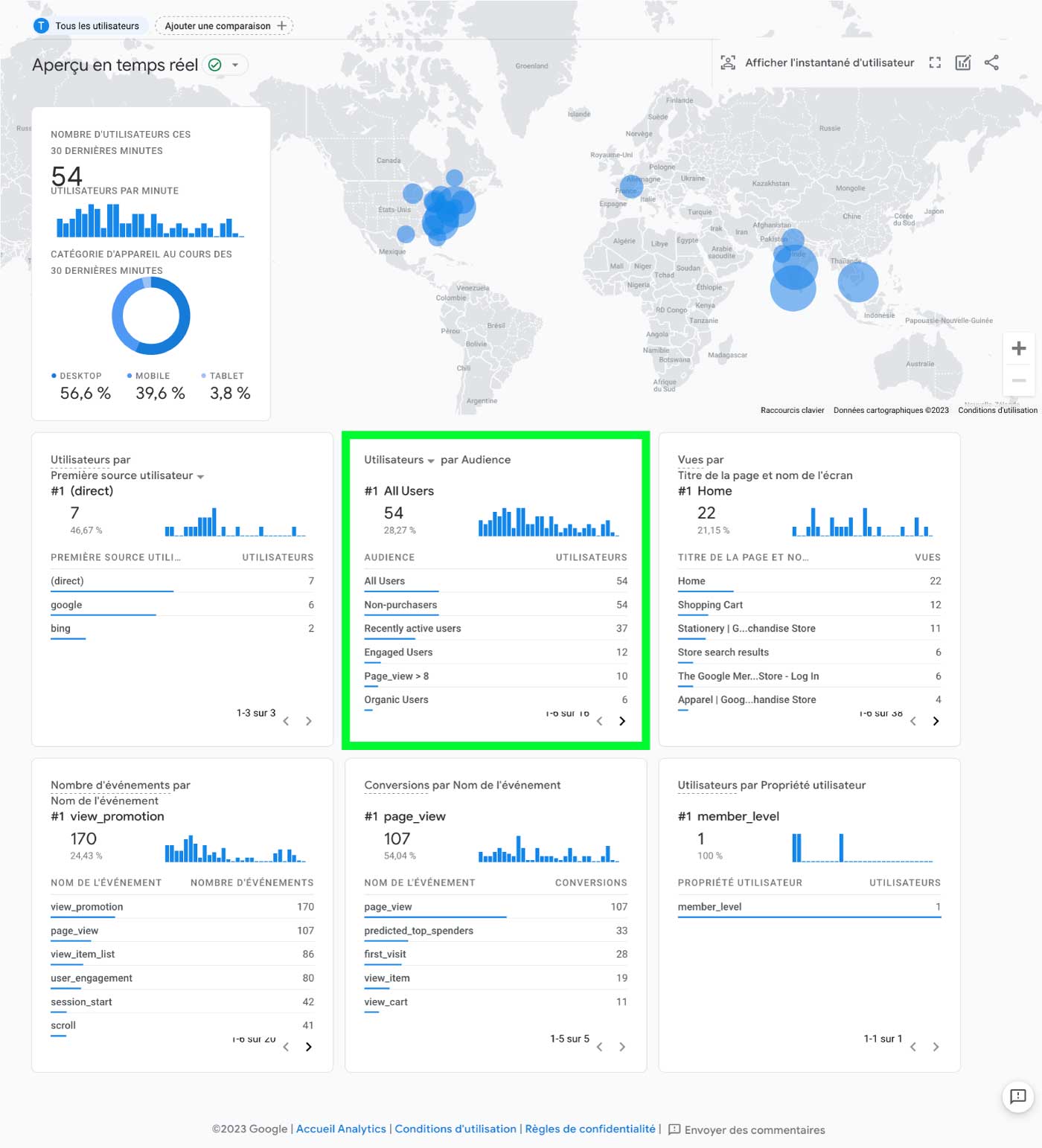Image resolution: width=1042 pixels, height=1148 pixels.
Task: Select user_engagement event row
Action: tap(182, 978)
